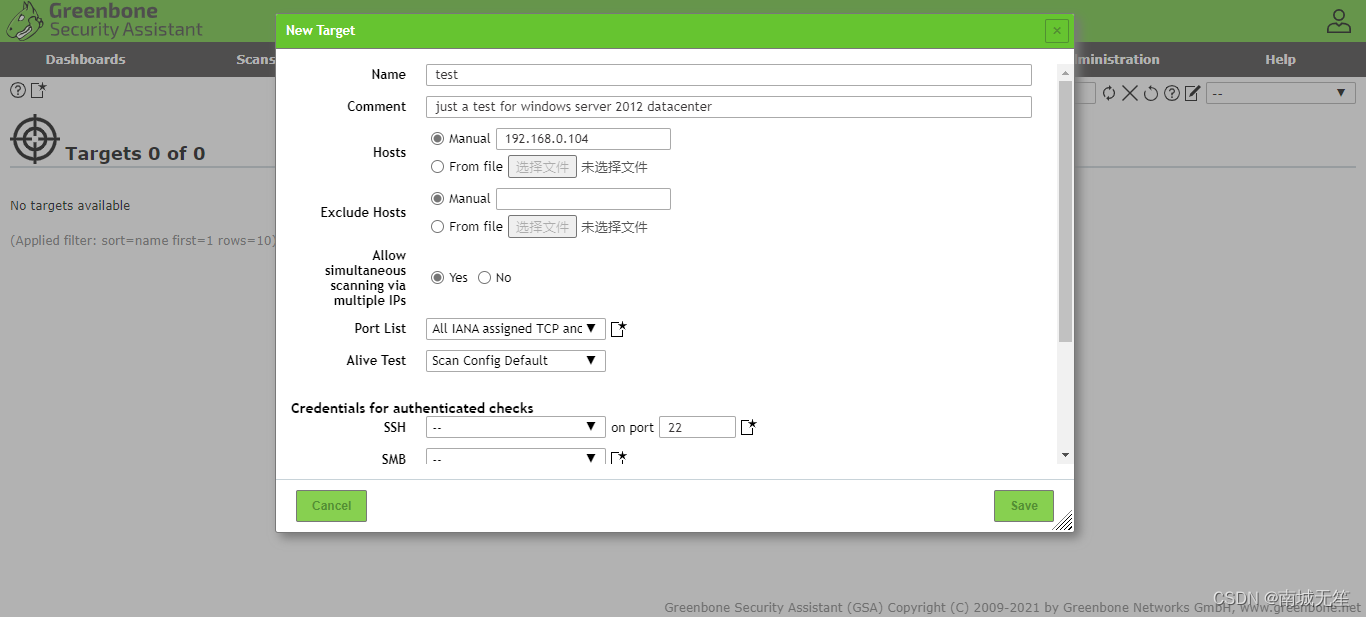Create new SMB credential via star icon
The width and height of the screenshot is (1366, 617).
[x=619, y=458]
